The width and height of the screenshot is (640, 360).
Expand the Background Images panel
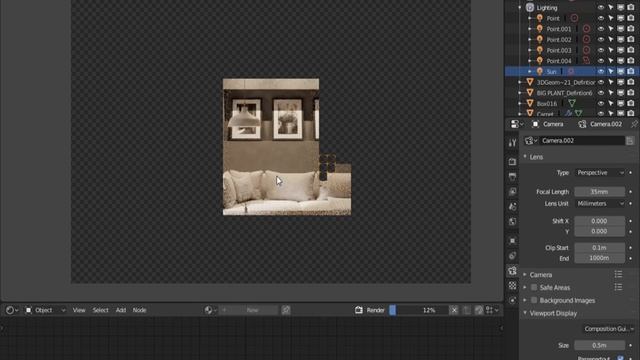coord(525,300)
